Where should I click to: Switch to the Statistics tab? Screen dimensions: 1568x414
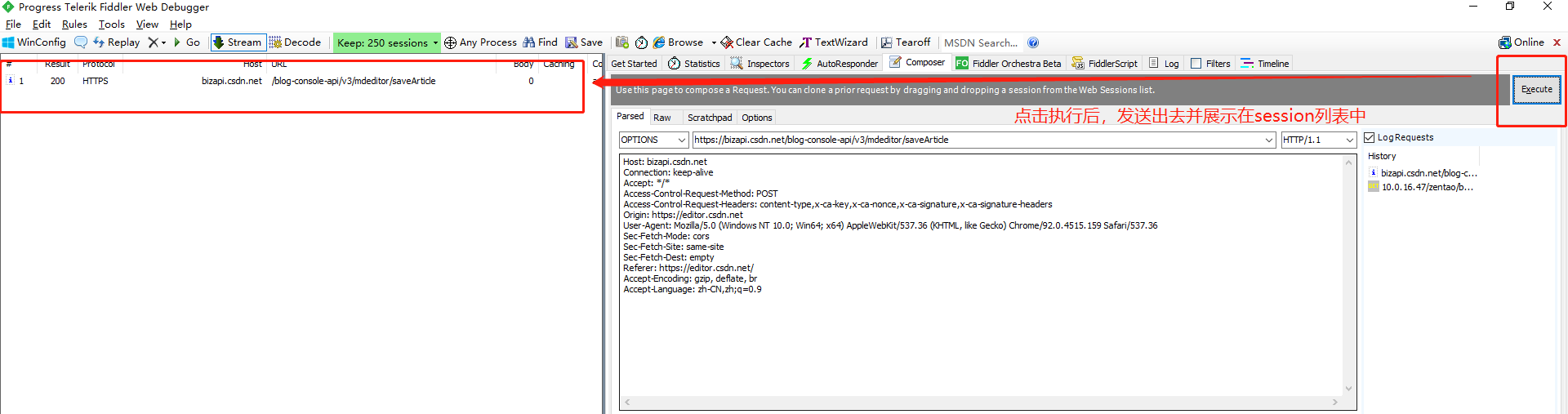694,64
